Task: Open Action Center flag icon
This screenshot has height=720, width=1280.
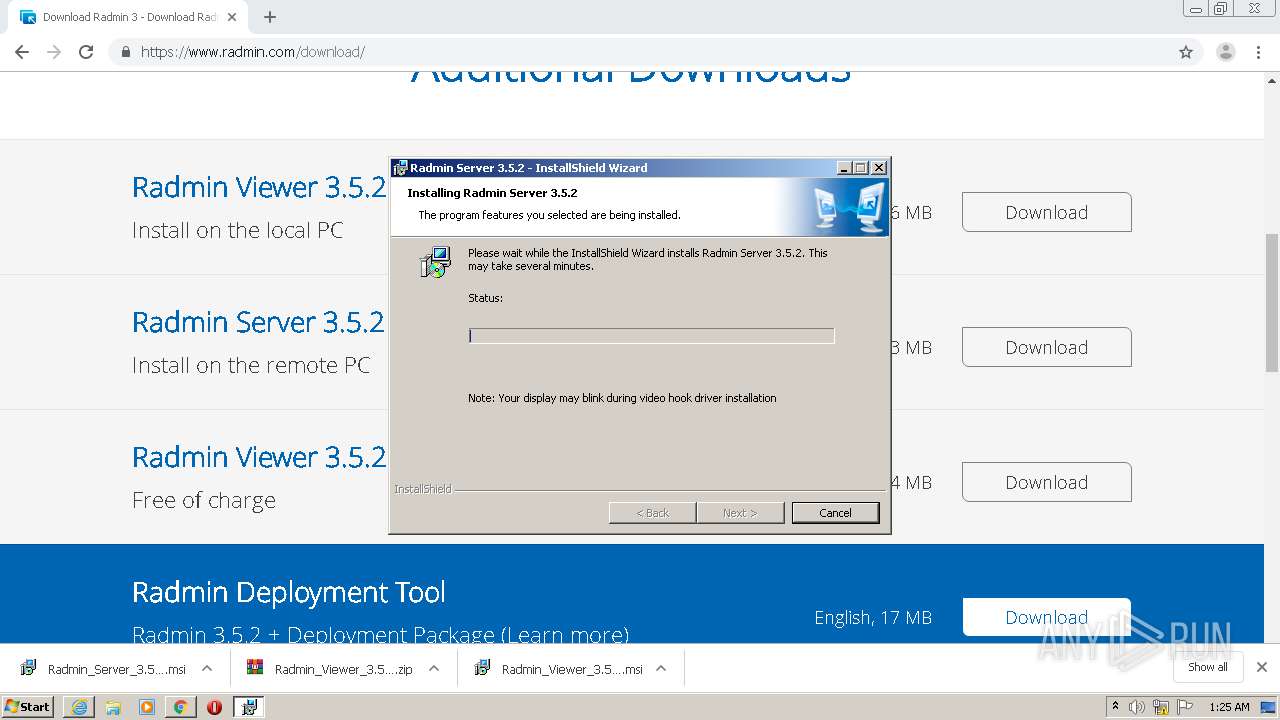Action: (x=1185, y=707)
